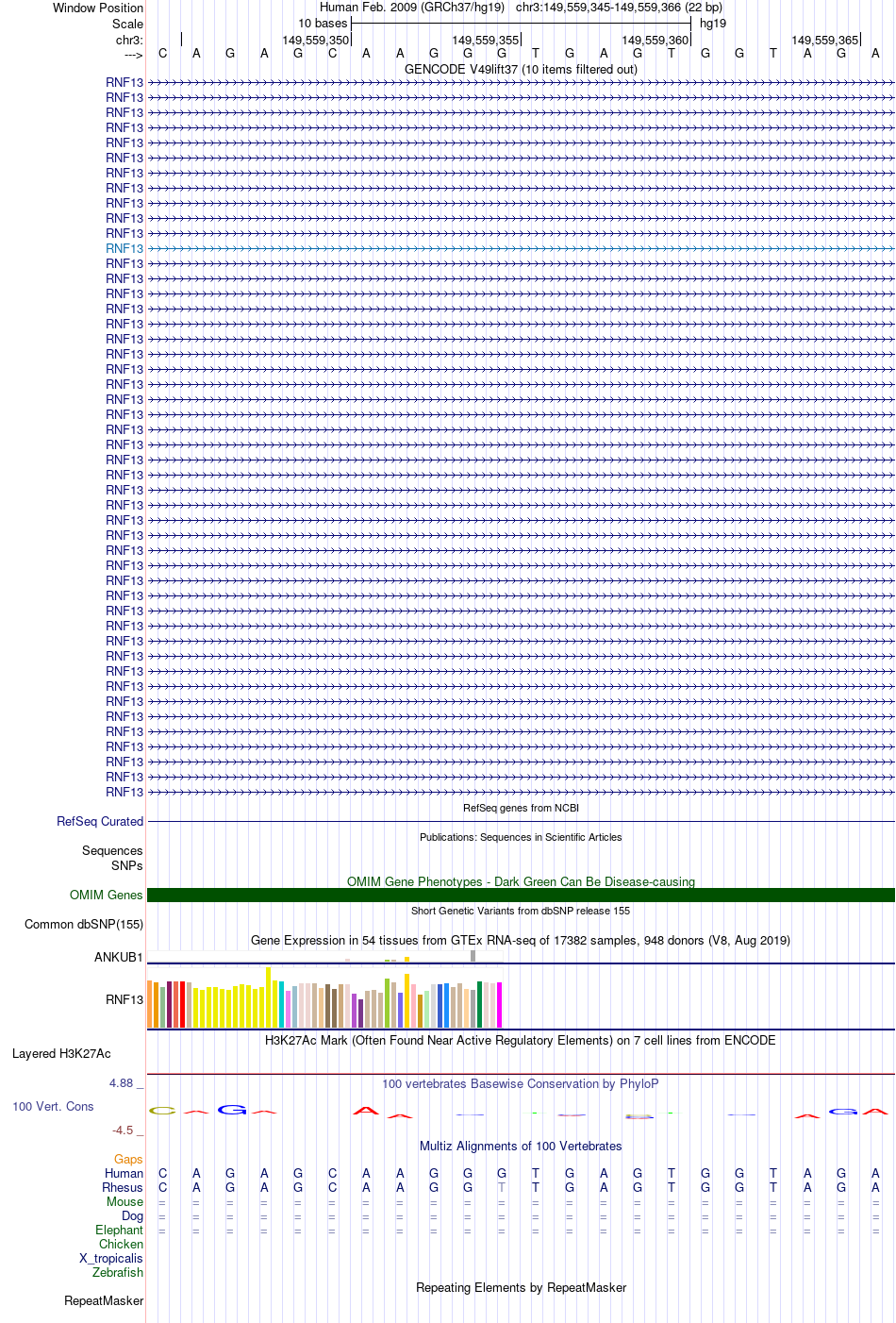Open 100 vertebrates Basewise Conservation by PhyloP title
This screenshot has width=896, height=1323.
[521, 1083]
